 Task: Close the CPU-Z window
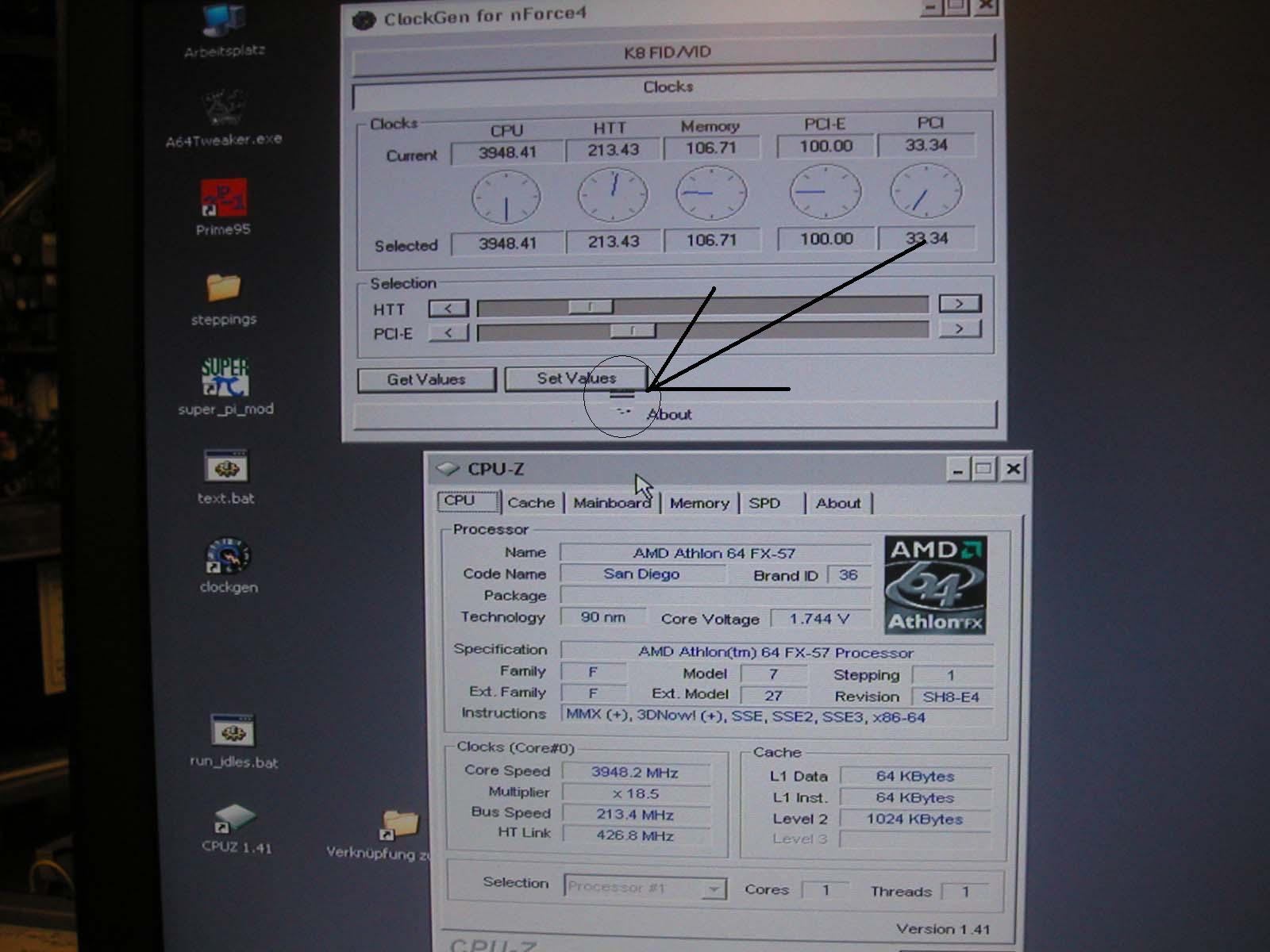point(1013,469)
